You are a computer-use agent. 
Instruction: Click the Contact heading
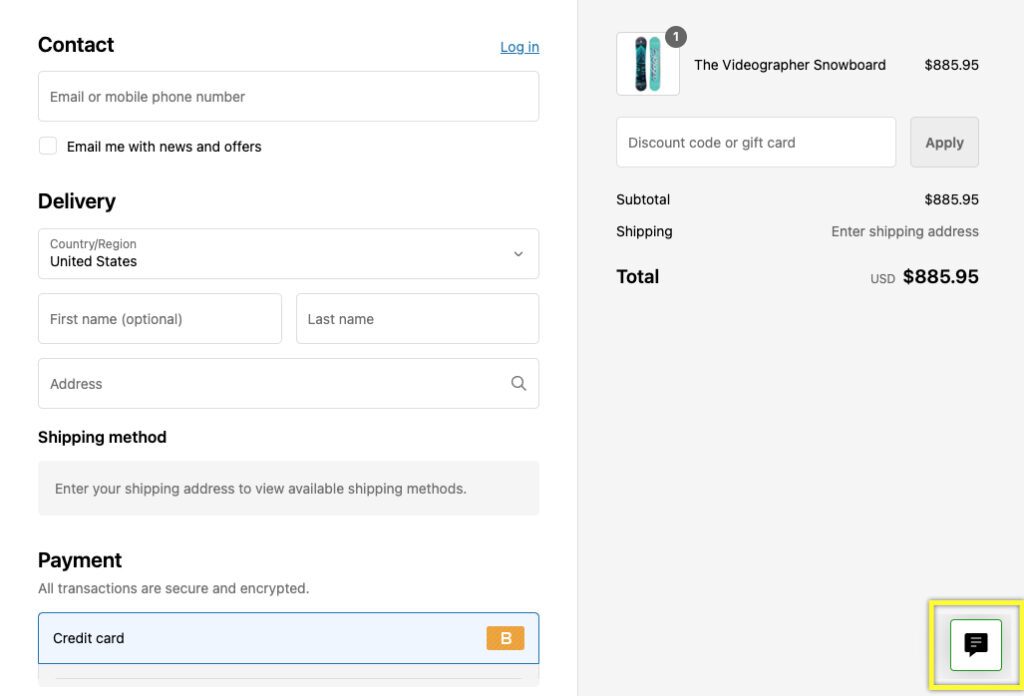(76, 44)
